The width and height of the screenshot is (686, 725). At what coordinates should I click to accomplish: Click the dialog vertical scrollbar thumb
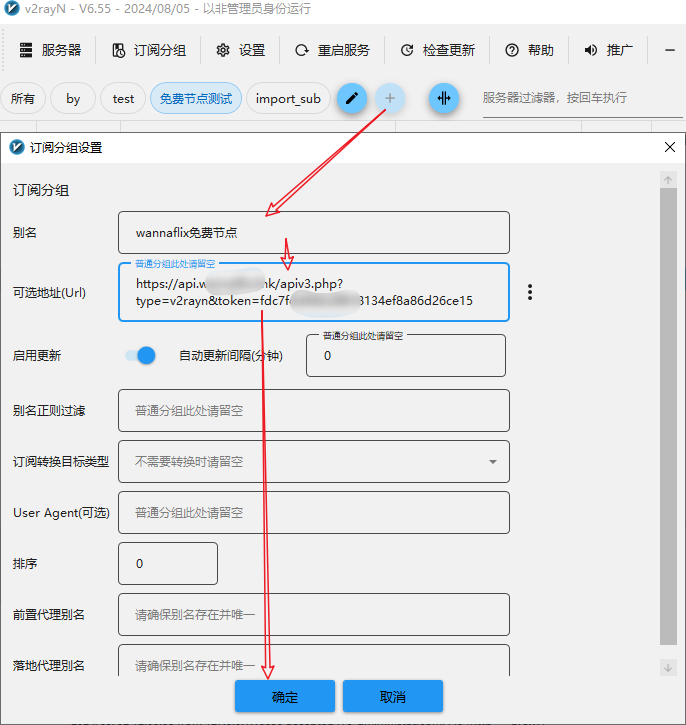coord(668,416)
